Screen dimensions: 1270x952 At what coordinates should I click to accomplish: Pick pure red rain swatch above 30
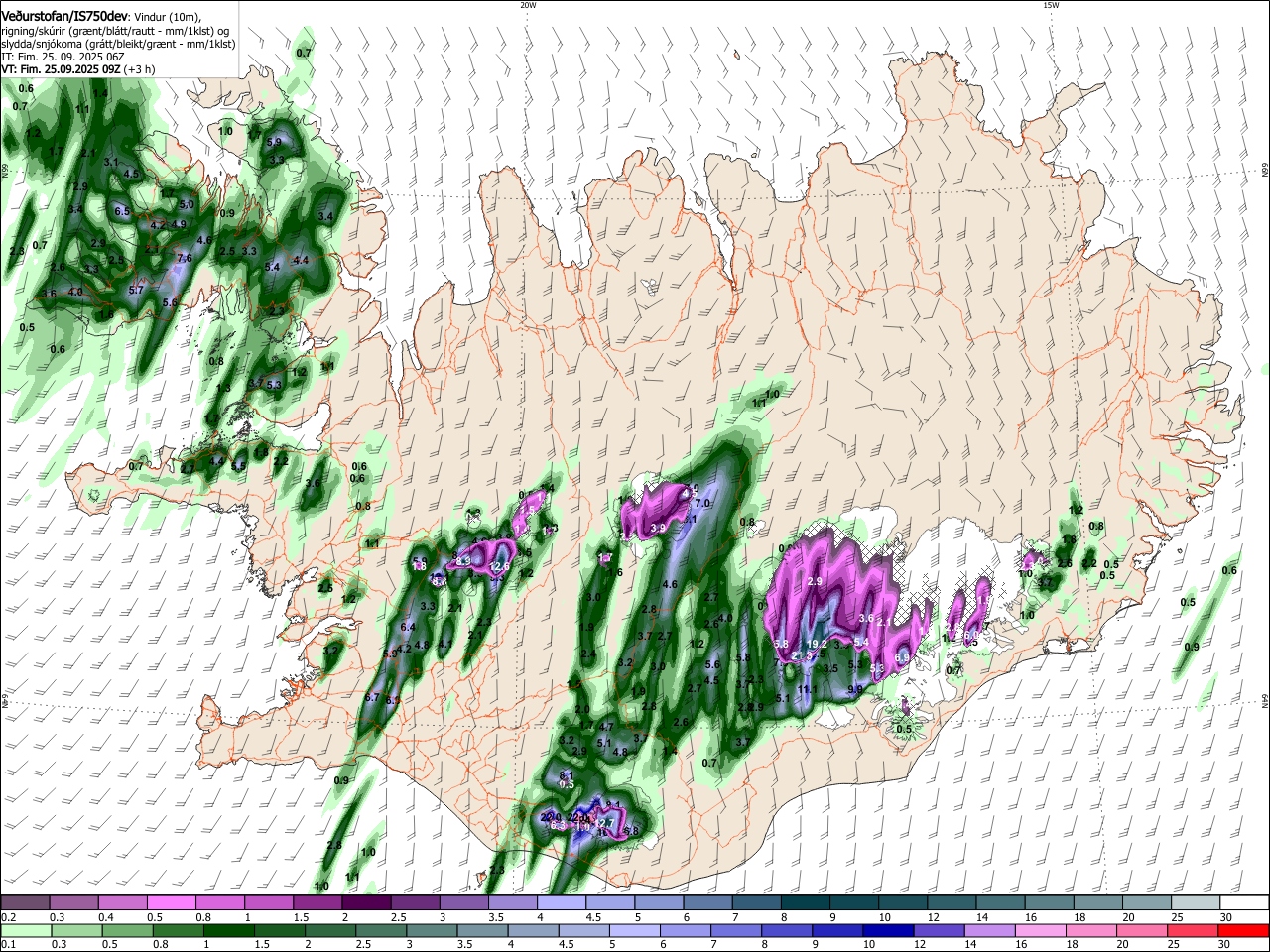click(x=1241, y=930)
